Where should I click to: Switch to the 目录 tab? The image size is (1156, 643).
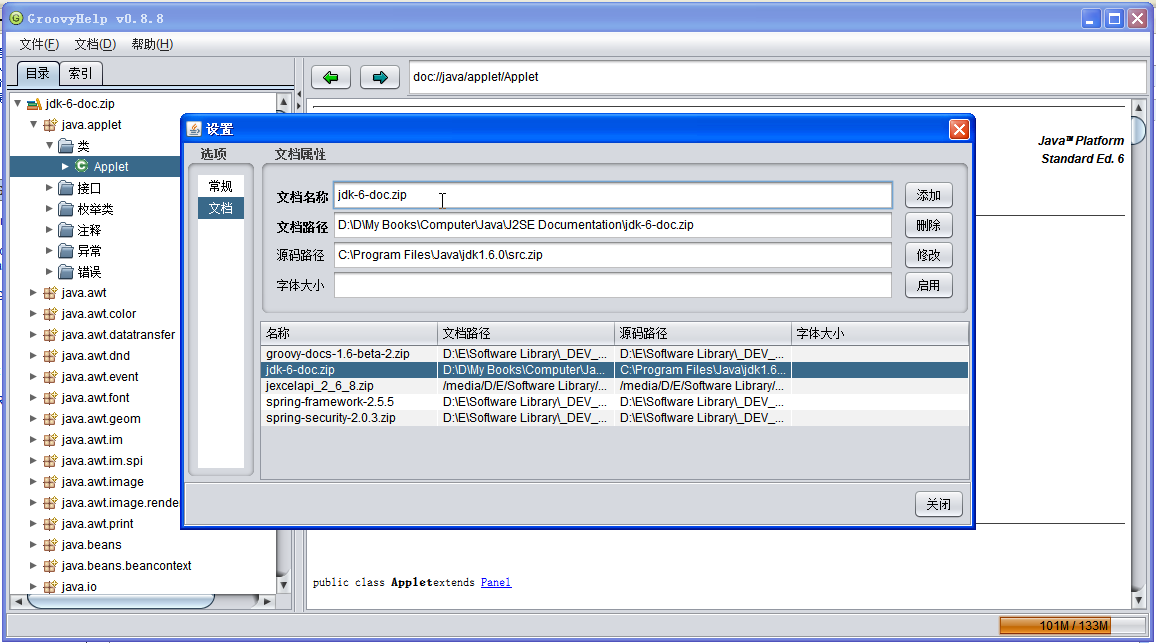tap(38, 73)
